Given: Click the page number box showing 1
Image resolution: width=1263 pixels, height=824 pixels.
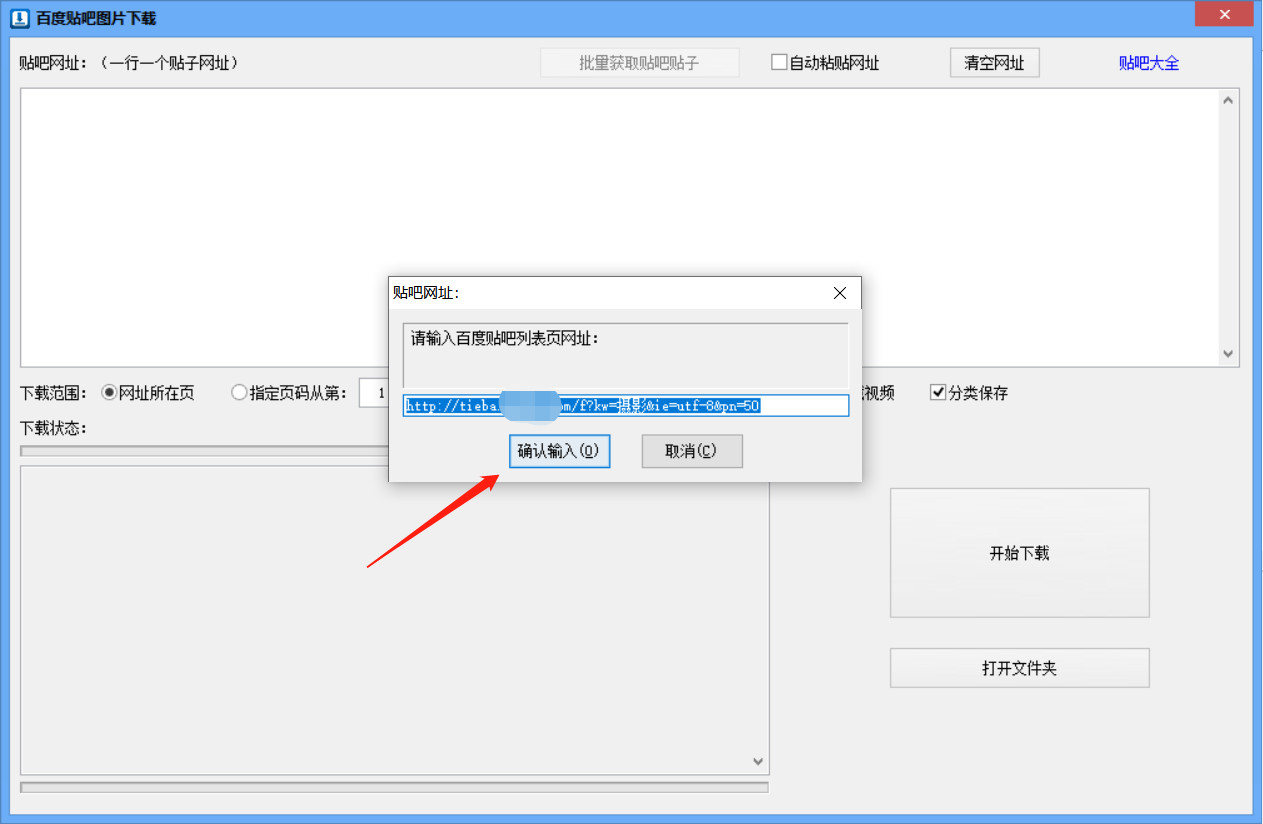Looking at the screenshot, I should [x=374, y=392].
